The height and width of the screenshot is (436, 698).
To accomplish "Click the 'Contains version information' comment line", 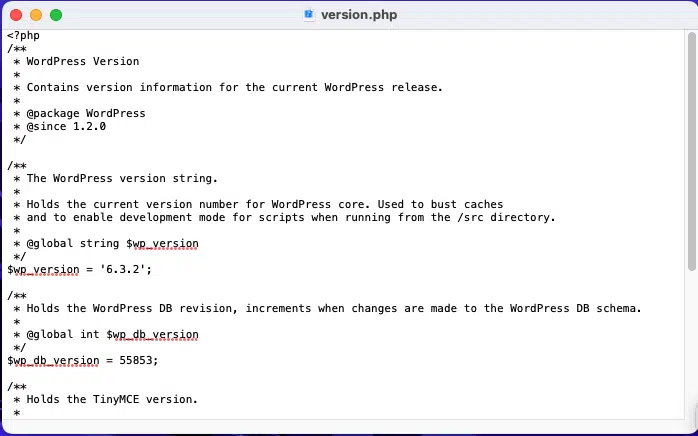I will tap(228, 87).
